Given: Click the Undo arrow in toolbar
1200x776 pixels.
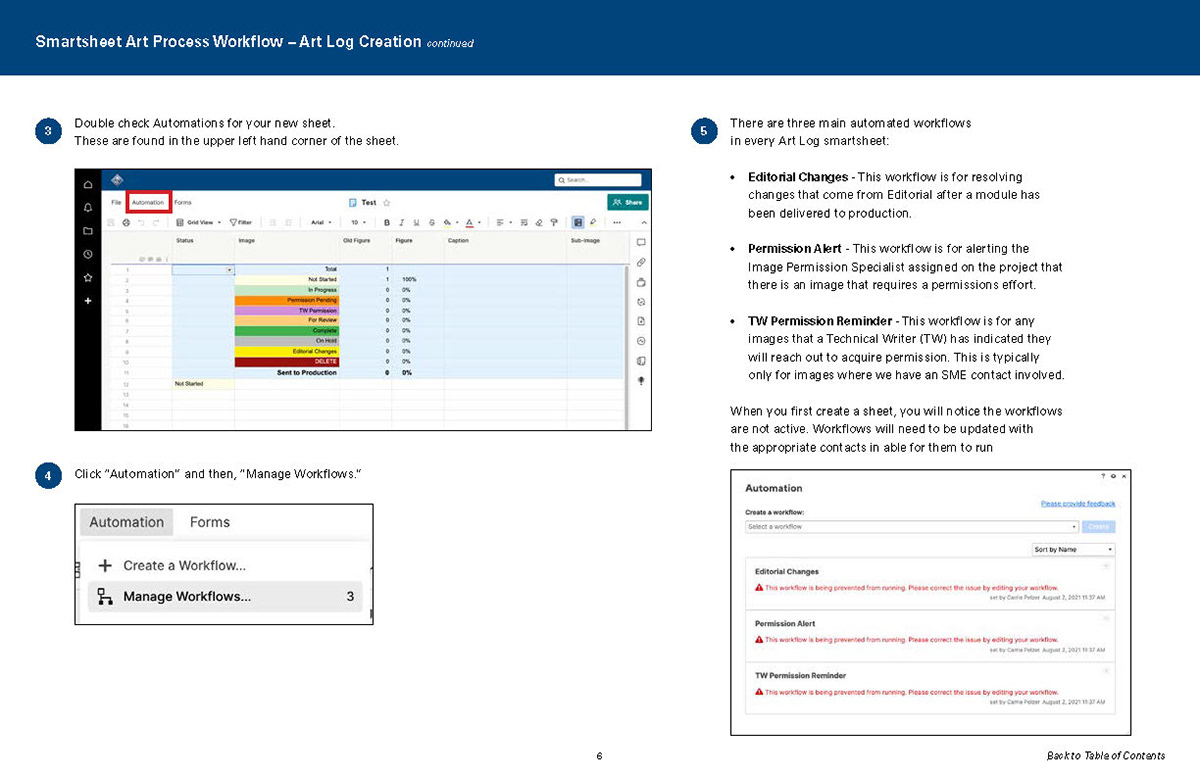Looking at the screenshot, I should pyautogui.click(x=141, y=222).
